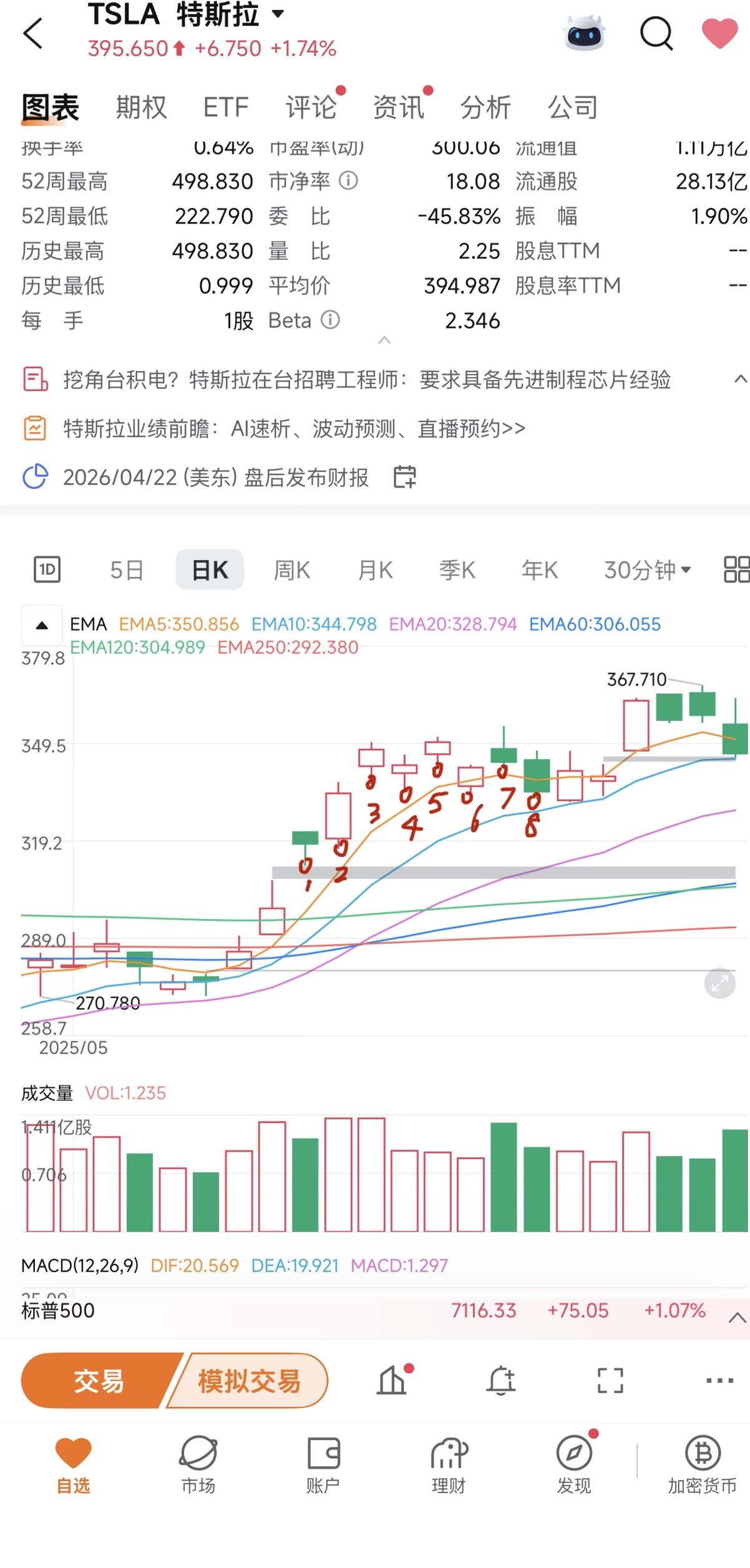Add earnings date to calendar icon

[x=404, y=477]
